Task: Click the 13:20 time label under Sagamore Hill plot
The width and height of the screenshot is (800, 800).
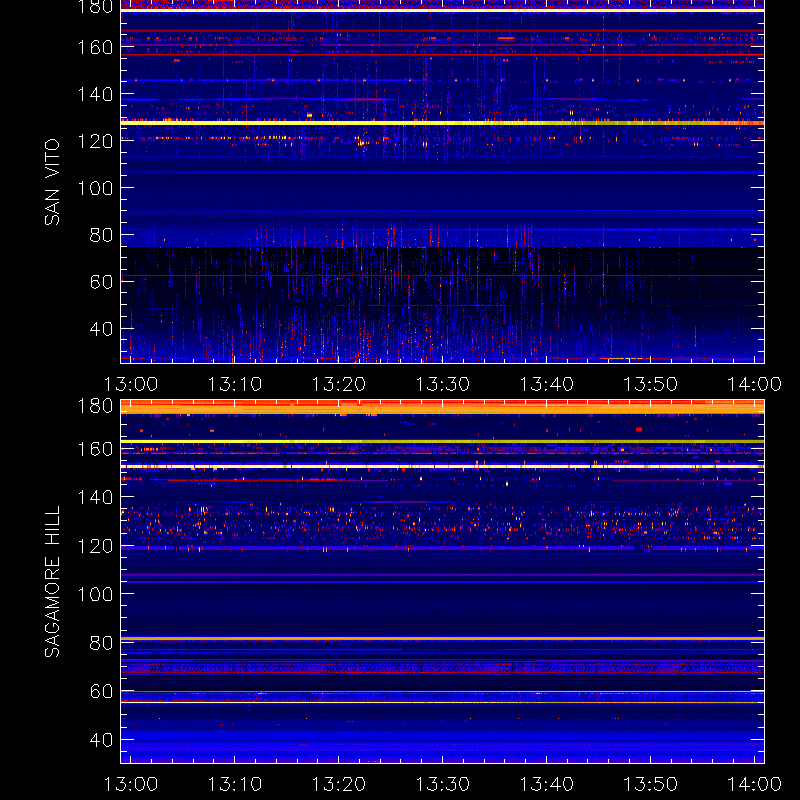Action: (339, 784)
